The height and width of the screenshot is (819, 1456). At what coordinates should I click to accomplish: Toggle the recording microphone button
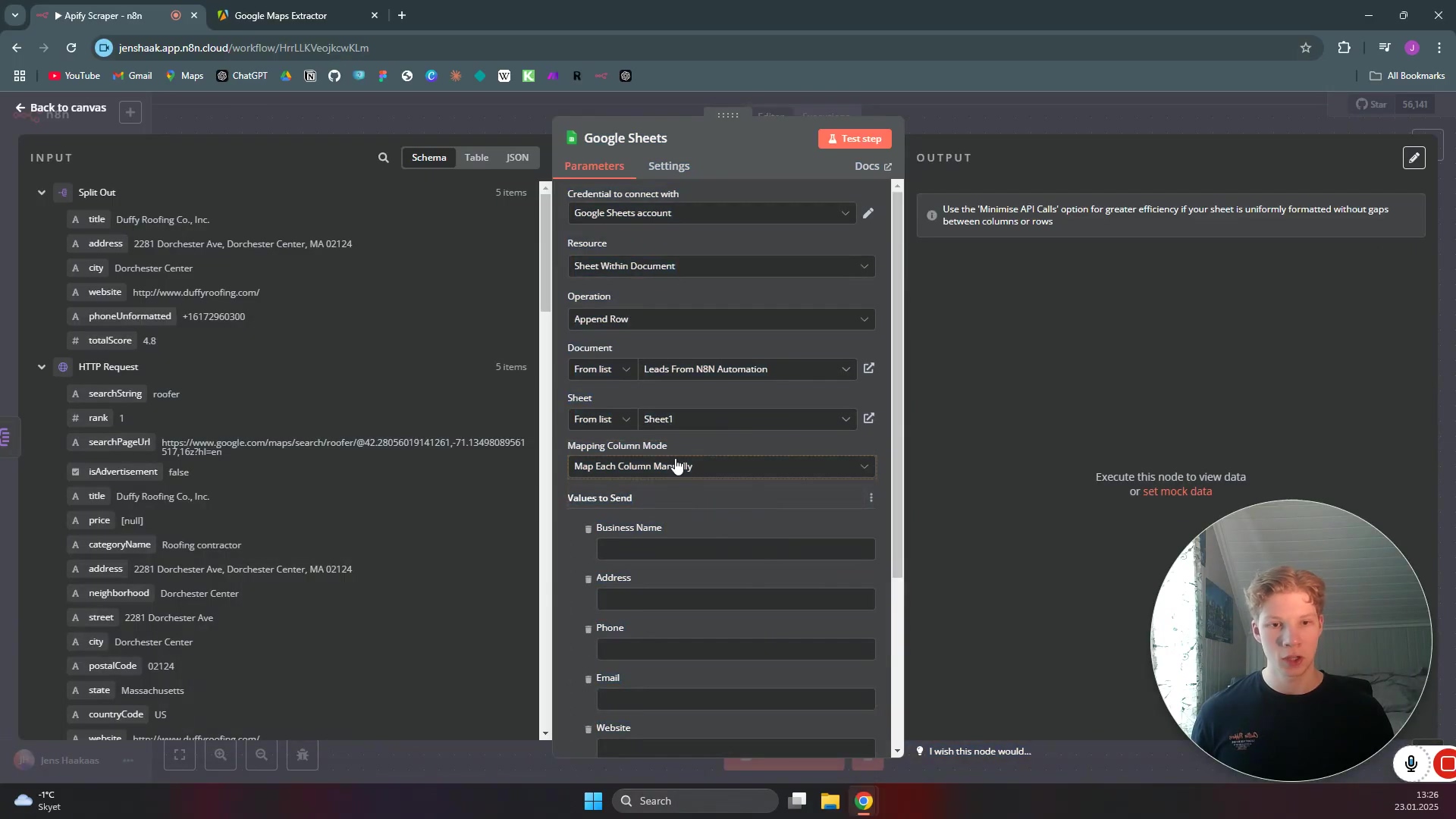[x=1410, y=763]
